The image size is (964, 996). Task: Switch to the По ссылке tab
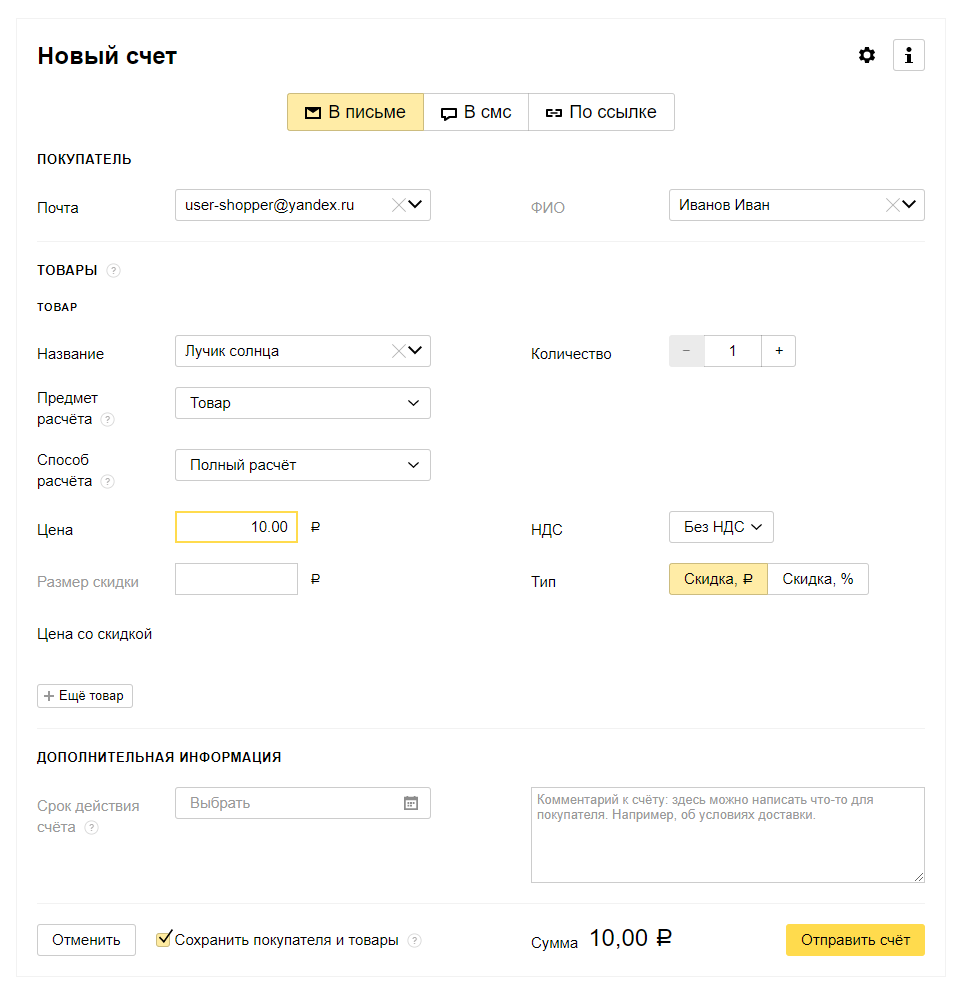click(601, 112)
